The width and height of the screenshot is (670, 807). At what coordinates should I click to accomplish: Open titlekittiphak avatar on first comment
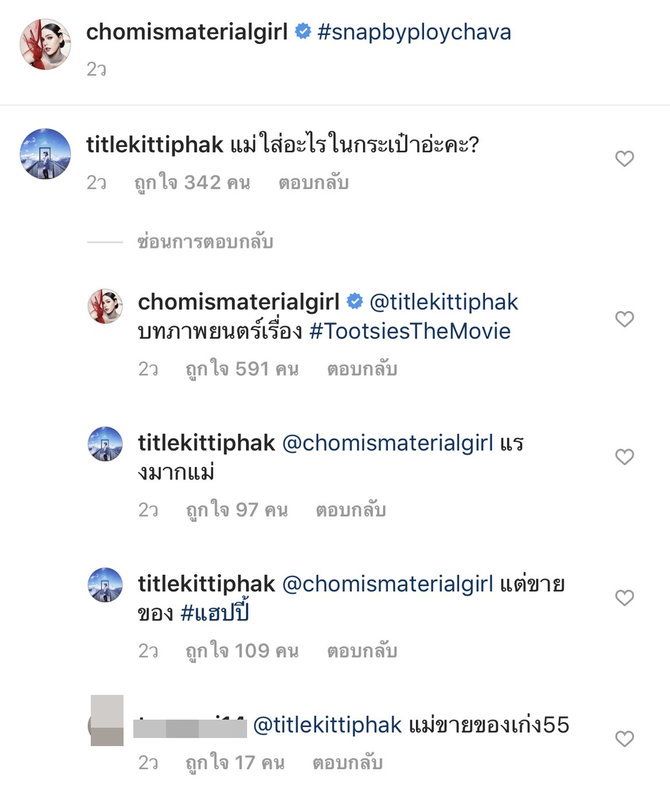point(45,153)
